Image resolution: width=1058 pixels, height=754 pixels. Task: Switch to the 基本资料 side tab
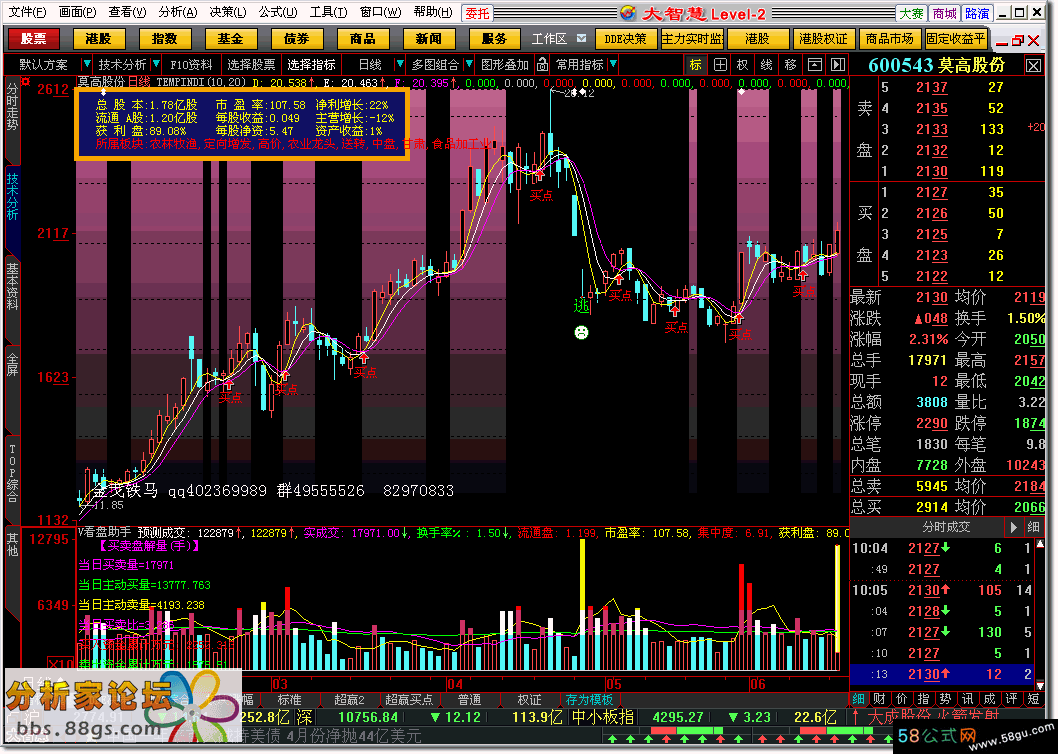coord(13,286)
